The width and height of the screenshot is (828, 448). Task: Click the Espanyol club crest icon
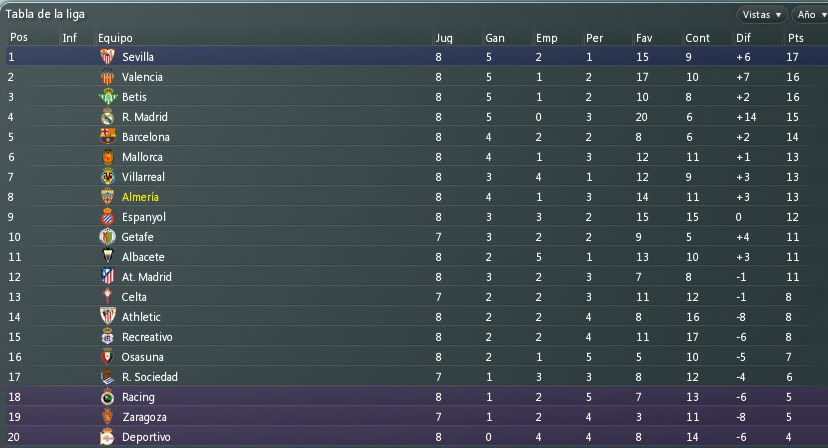click(108, 217)
